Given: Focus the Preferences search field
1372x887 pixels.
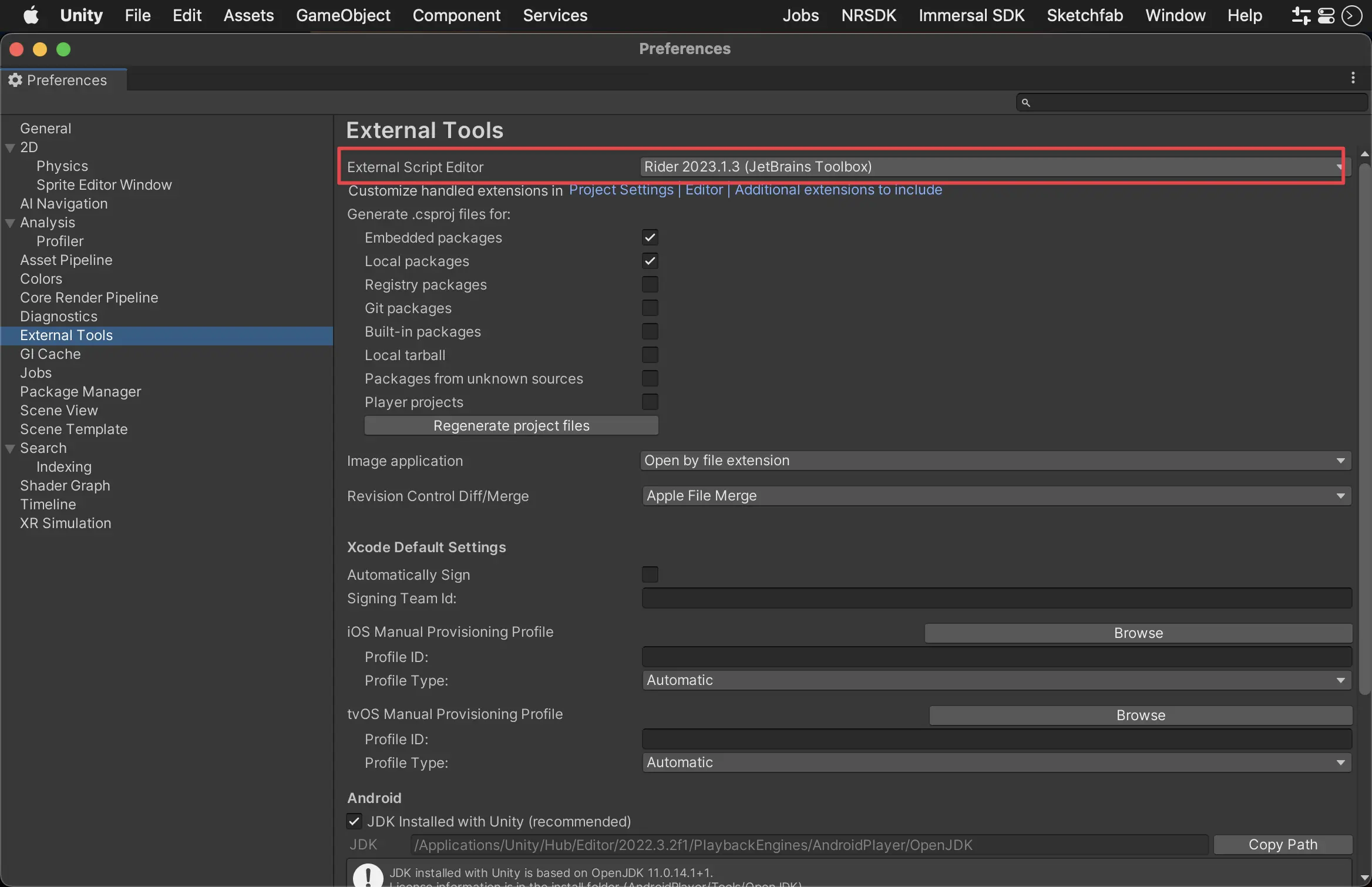Looking at the screenshot, I should pos(1192,103).
